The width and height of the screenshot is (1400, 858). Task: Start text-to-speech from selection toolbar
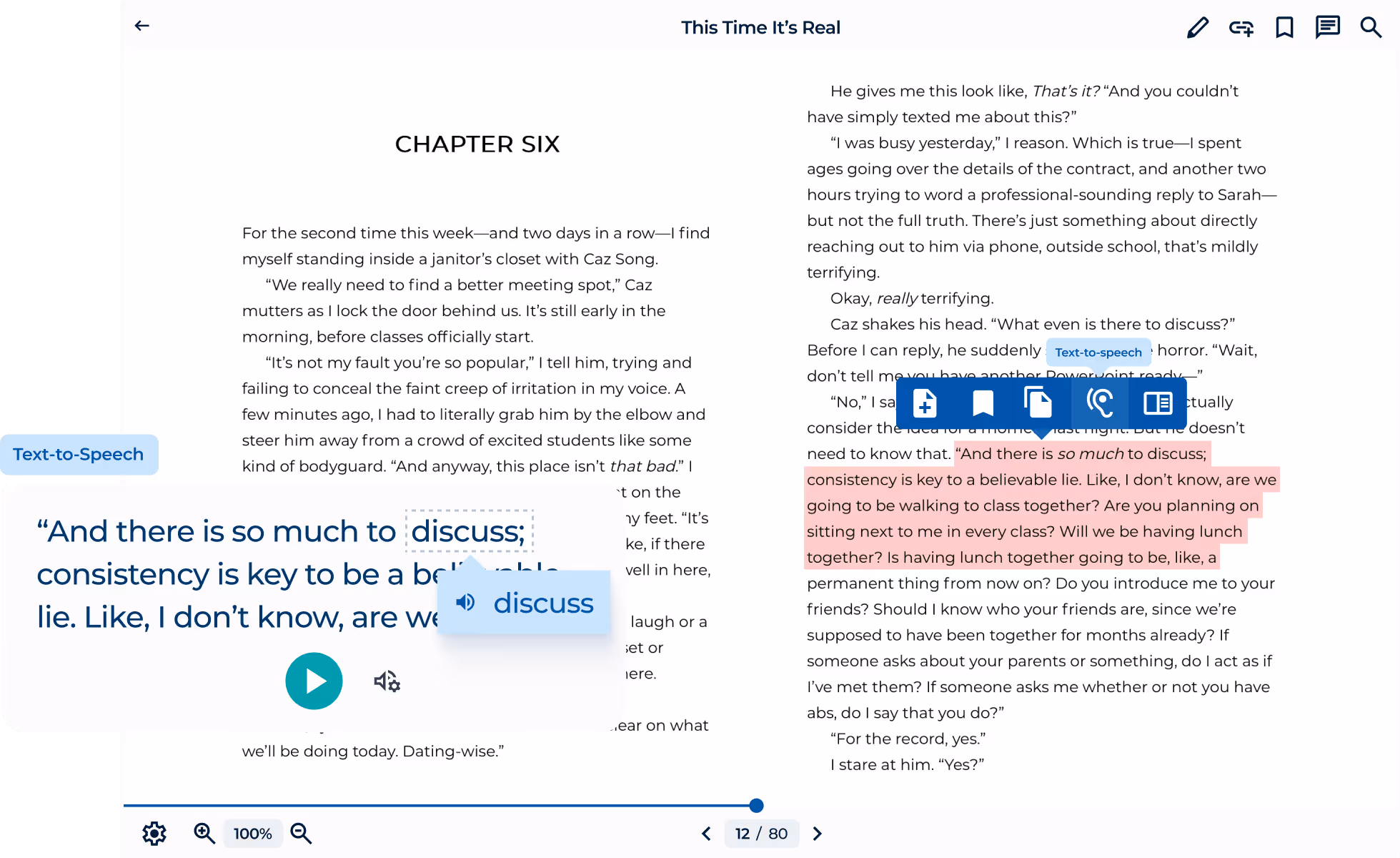pos(1100,403)
